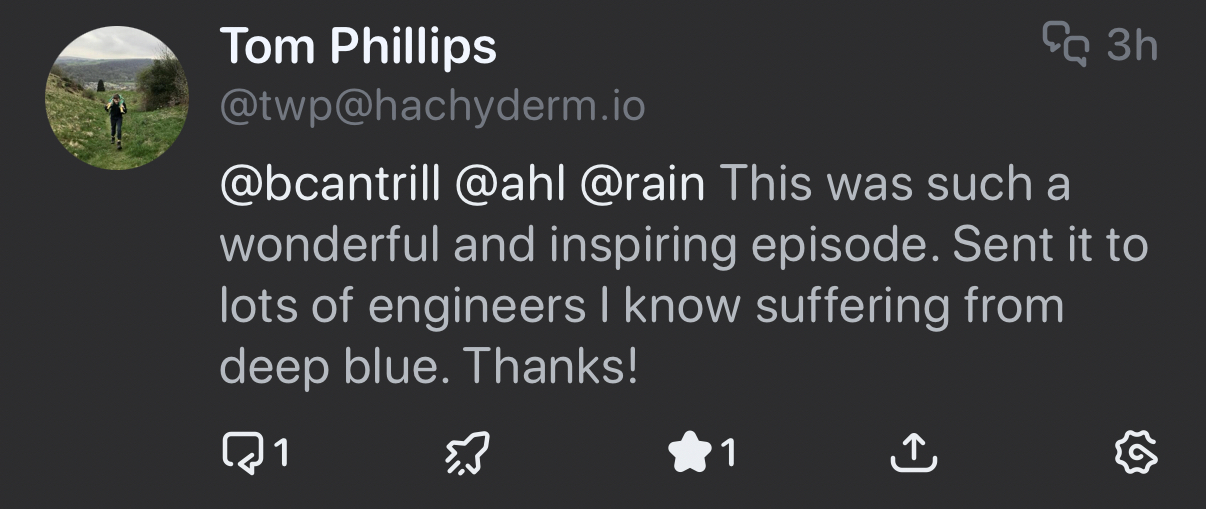
Task: Open the @rain mention
Action: (642, 184)
